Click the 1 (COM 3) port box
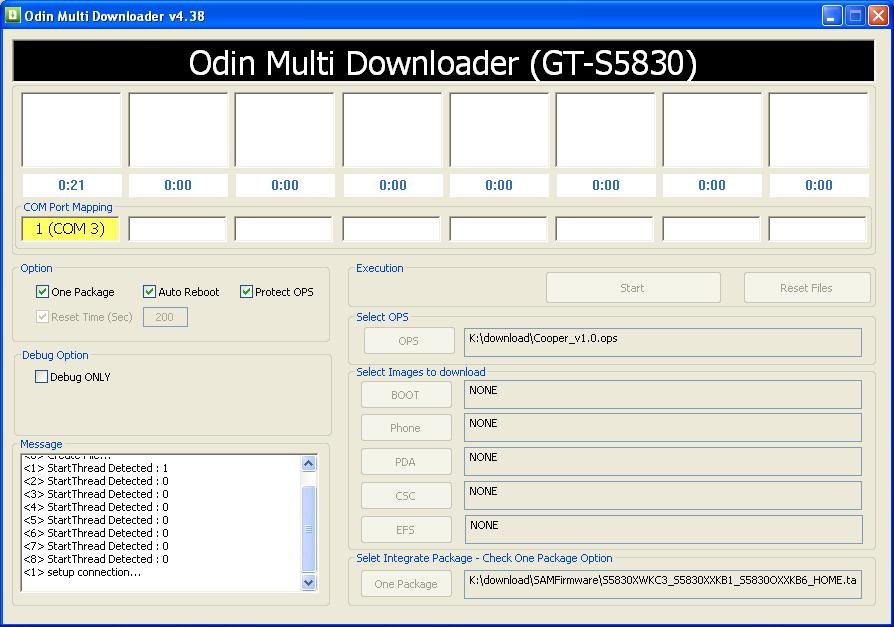This screenshot has height=627, width=894. 70,229
